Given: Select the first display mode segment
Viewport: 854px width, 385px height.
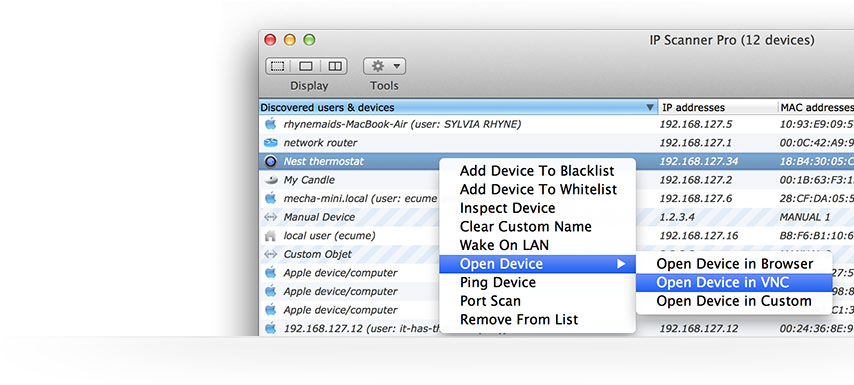Looking at the screenshot, I should pos(278,66).
